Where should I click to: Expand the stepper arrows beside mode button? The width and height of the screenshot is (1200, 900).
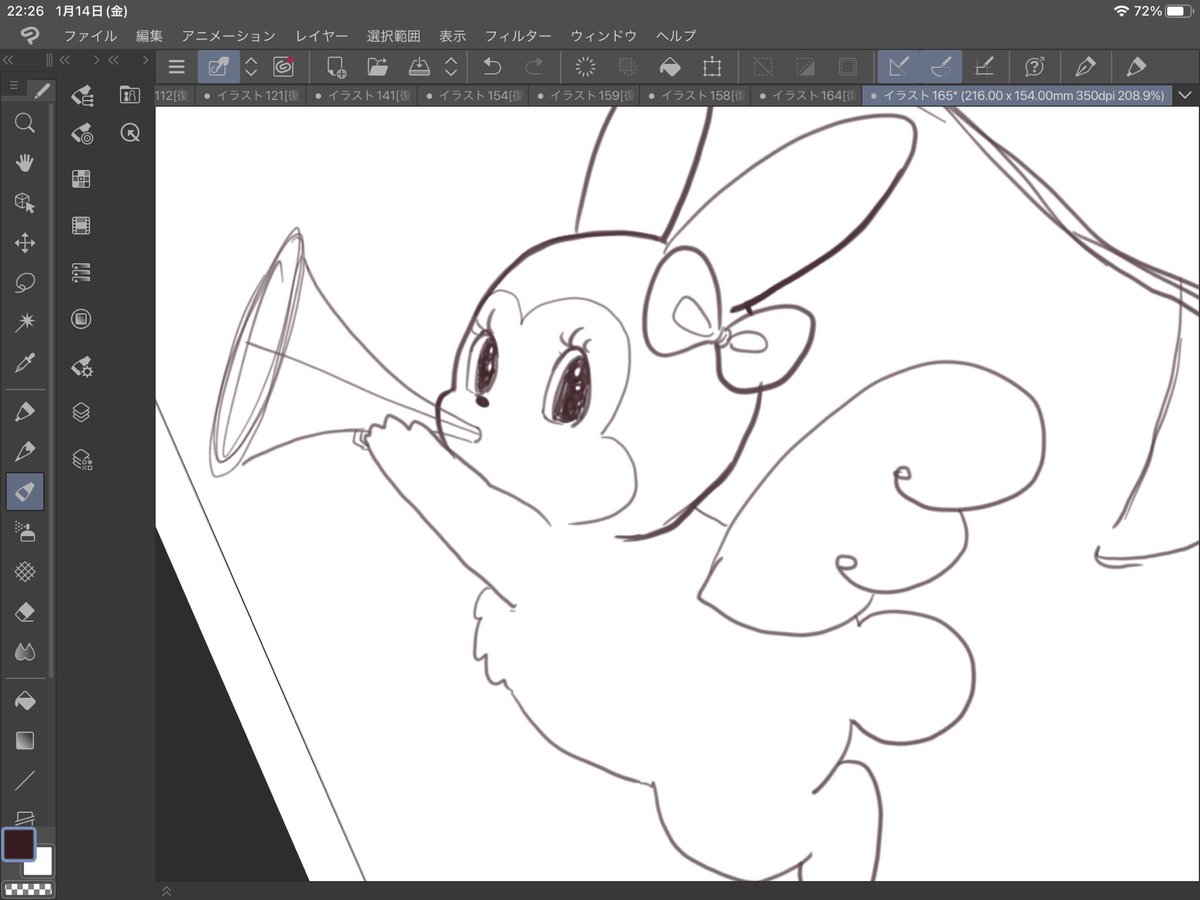[x=251, y=67]
